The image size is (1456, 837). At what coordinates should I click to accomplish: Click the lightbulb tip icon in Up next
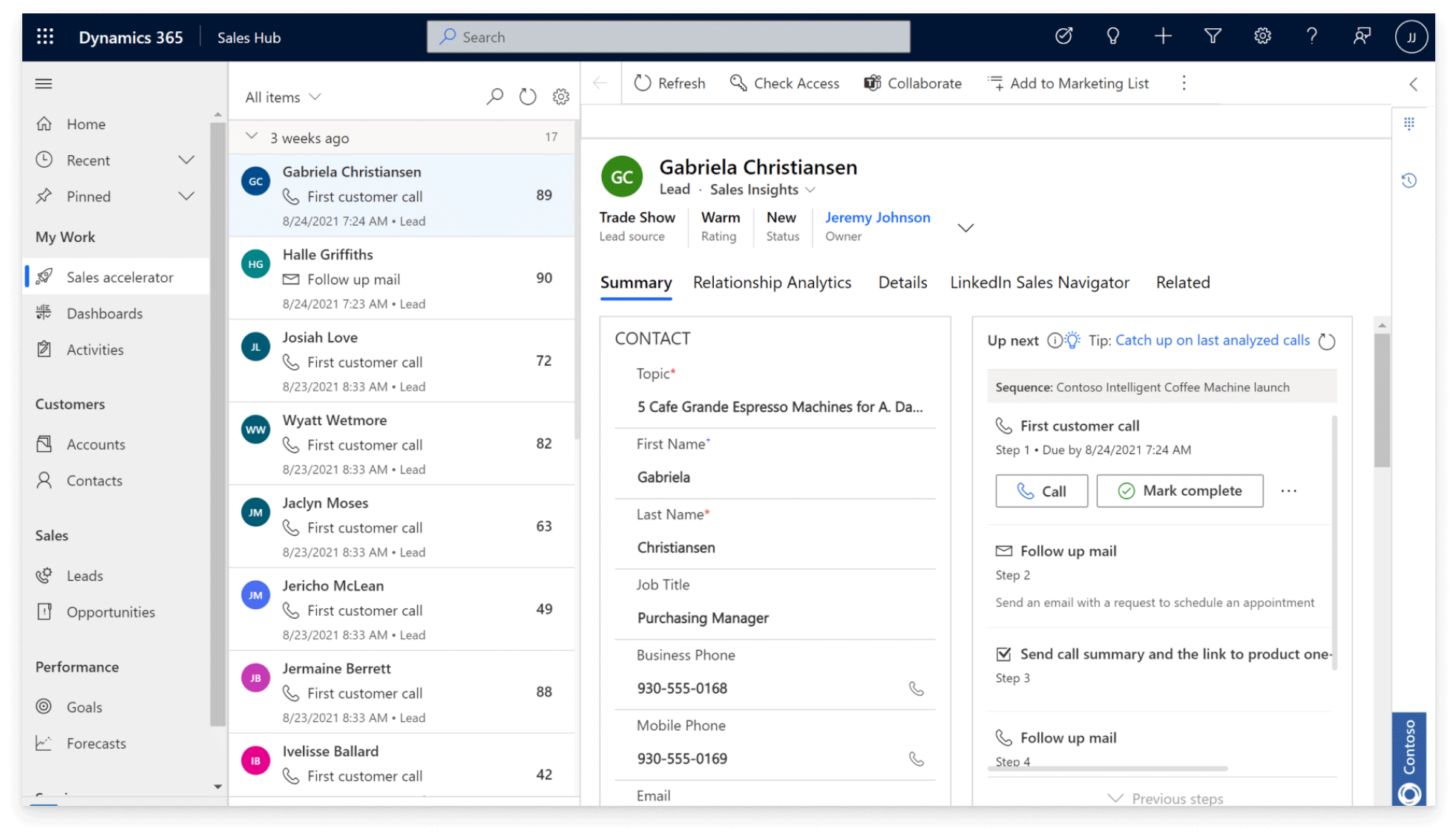[1072, 340]
